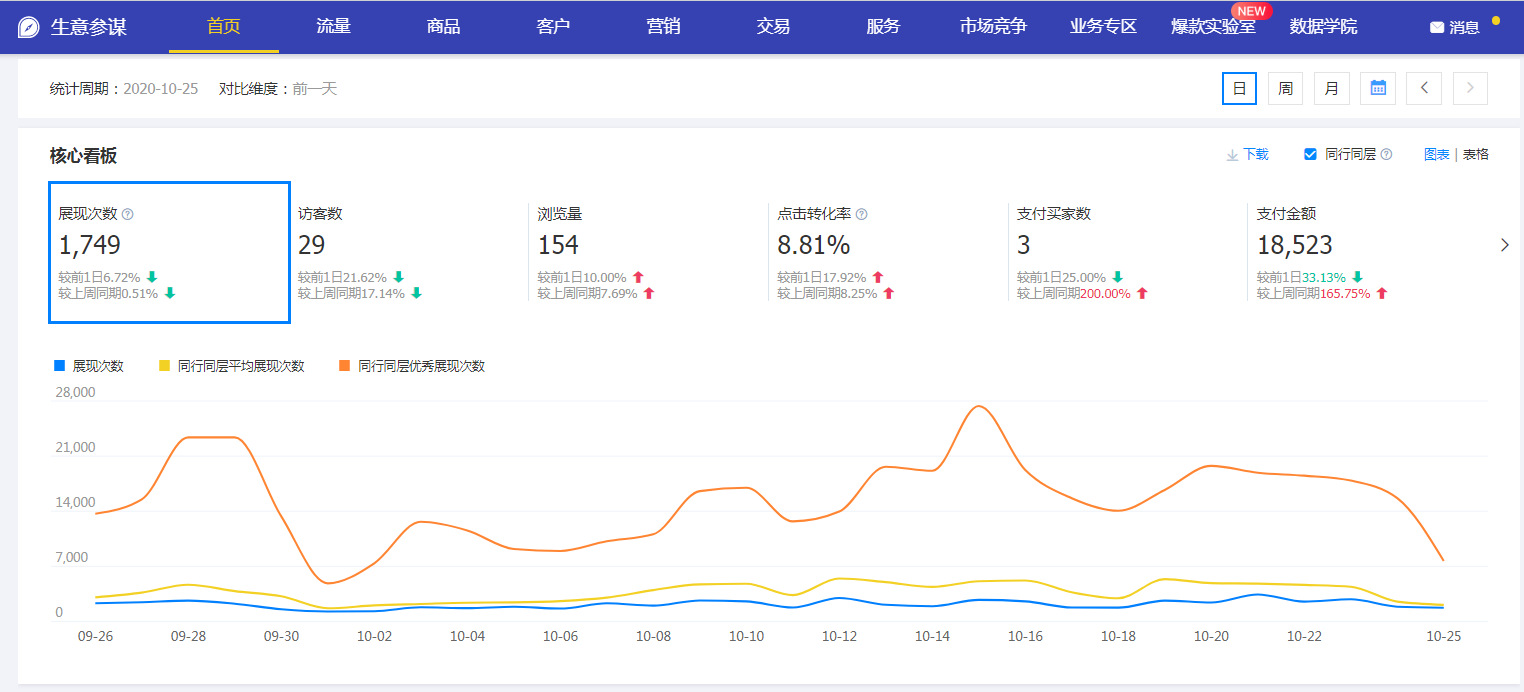Select the 月 monthly period button

(x=1331, y=88)
